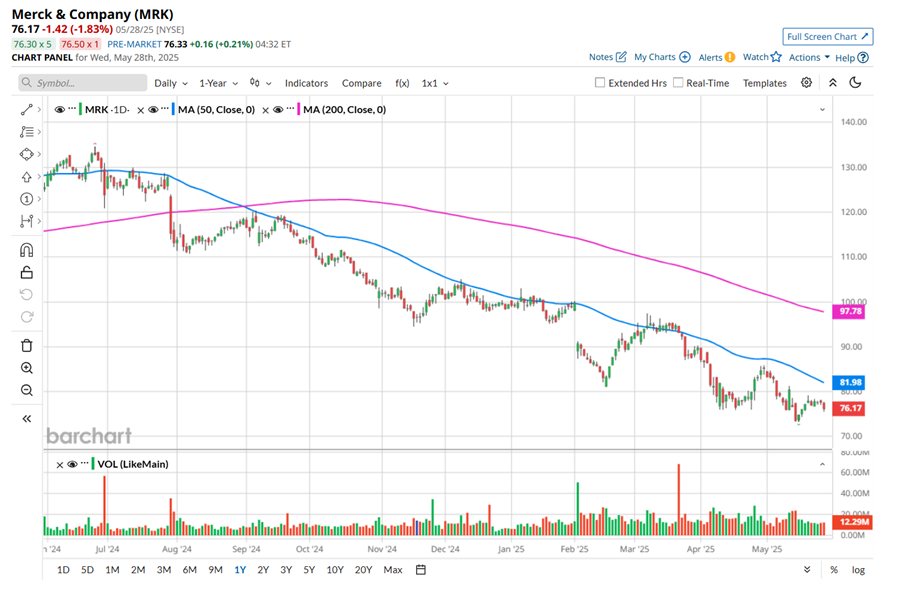Enable the Extended Hrs checkbox

(600, 82)
